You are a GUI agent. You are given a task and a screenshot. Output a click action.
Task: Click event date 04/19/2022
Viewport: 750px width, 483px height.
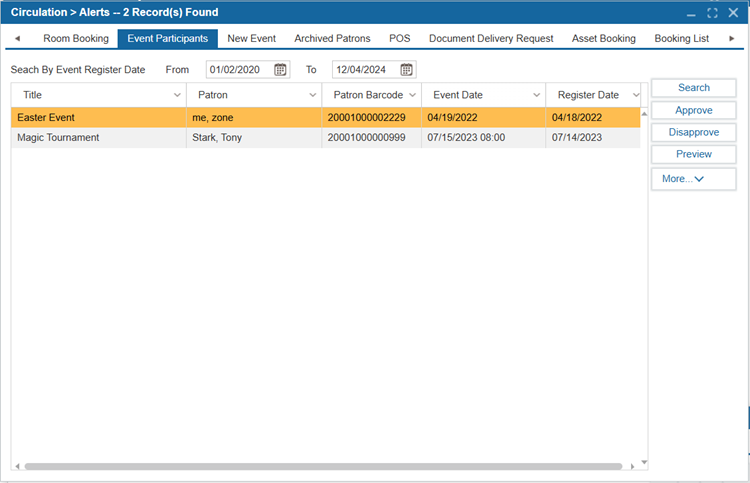452,118
